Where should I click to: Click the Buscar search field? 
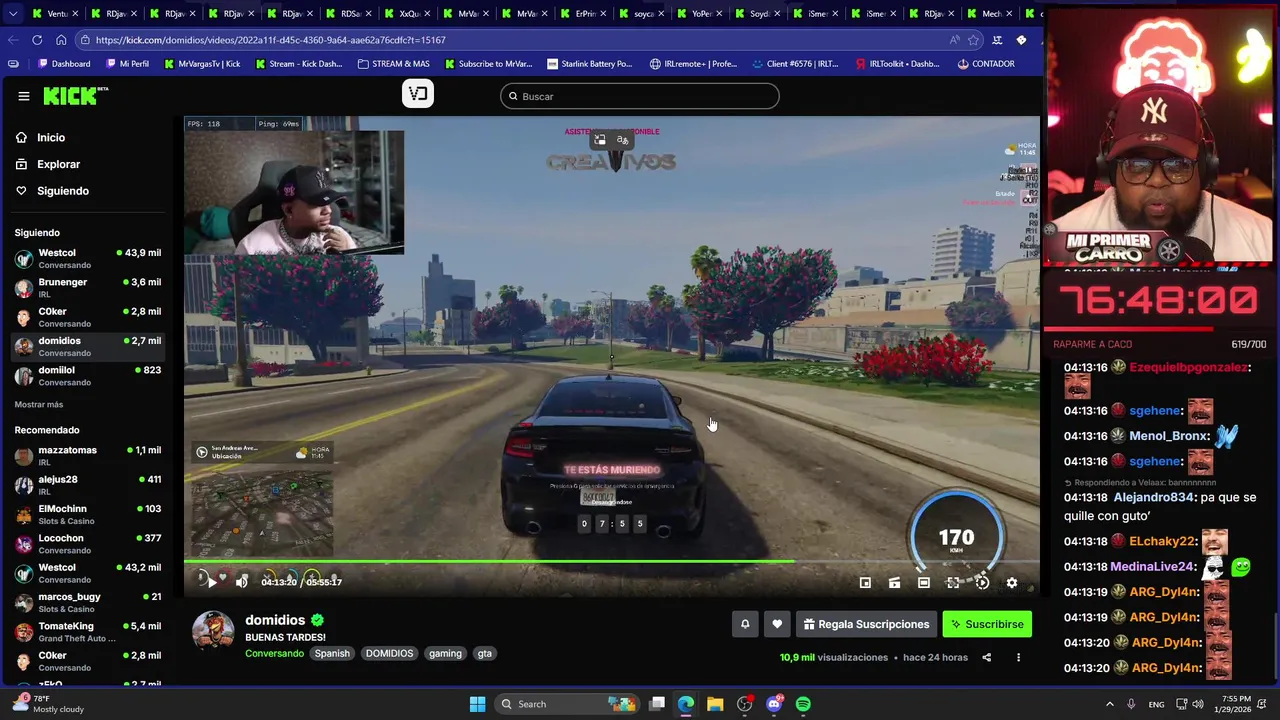point(640,96)
